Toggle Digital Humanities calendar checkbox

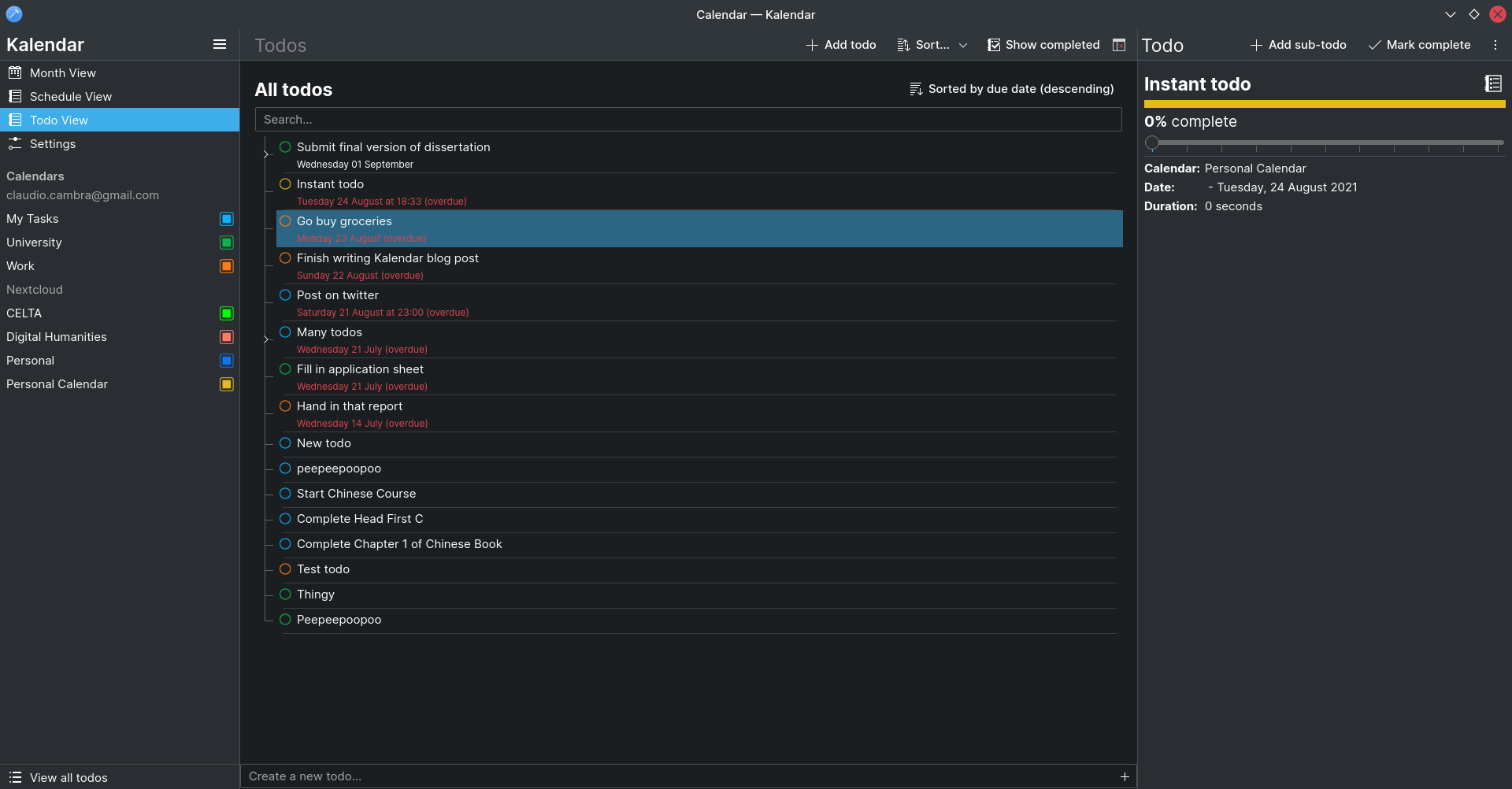pos(227,337)
